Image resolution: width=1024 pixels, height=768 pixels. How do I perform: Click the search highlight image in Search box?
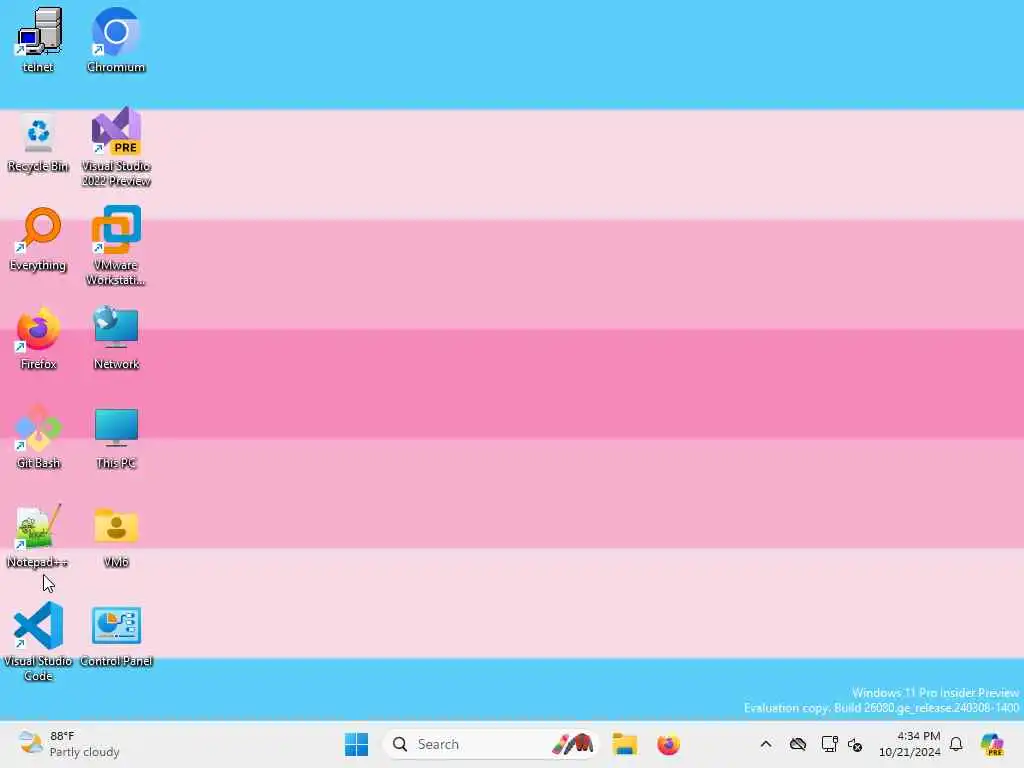[573, 744]
